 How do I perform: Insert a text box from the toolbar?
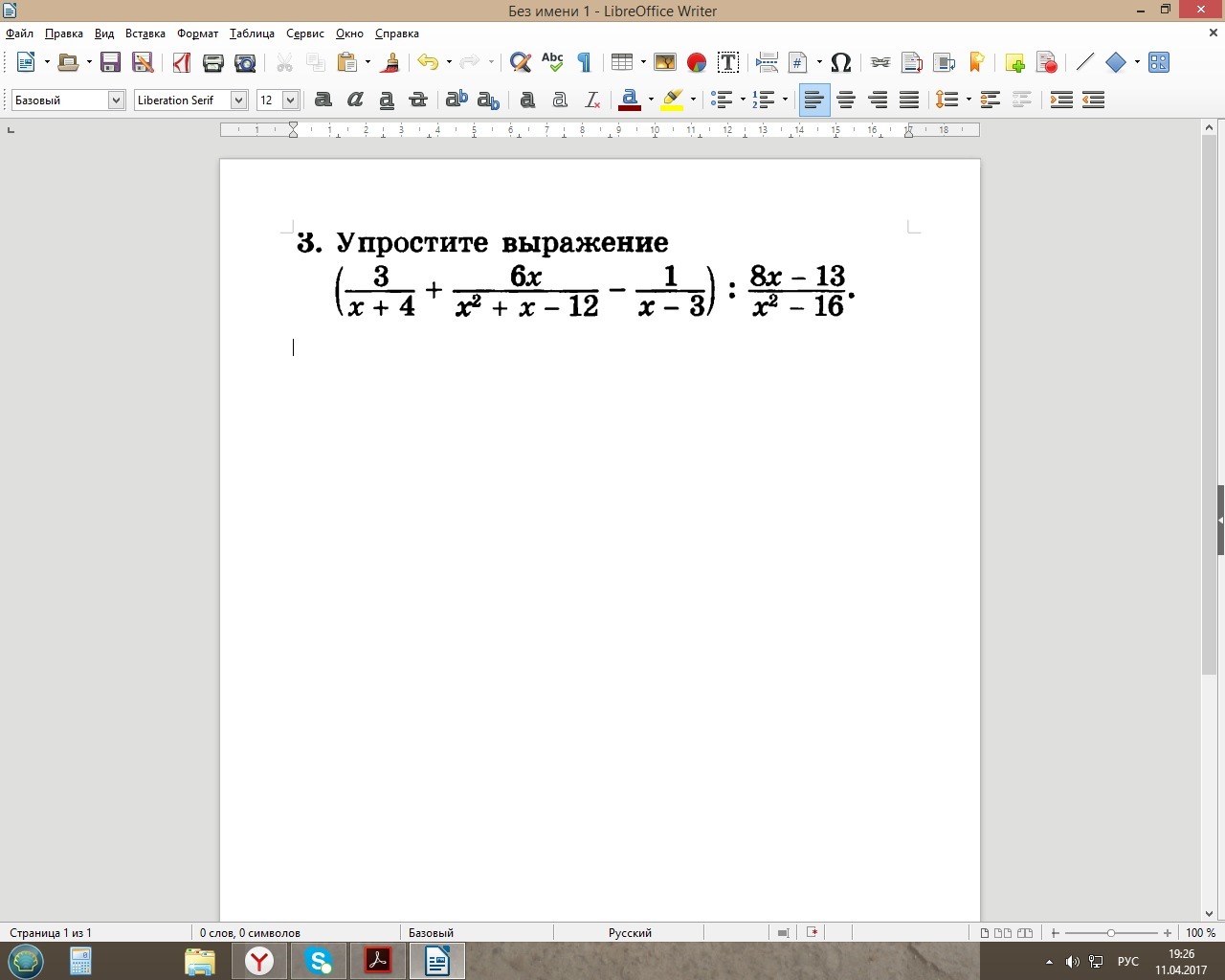point(728,63)
